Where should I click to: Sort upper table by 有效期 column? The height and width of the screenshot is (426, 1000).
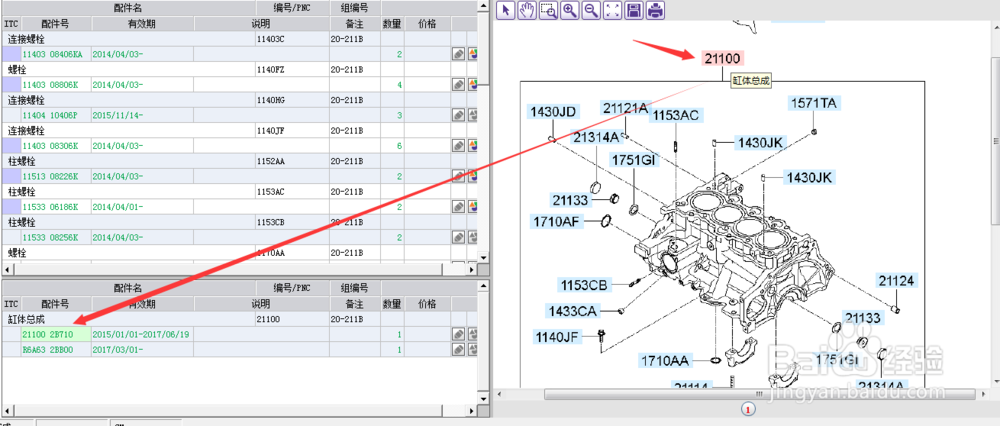[x=142, y=24]
